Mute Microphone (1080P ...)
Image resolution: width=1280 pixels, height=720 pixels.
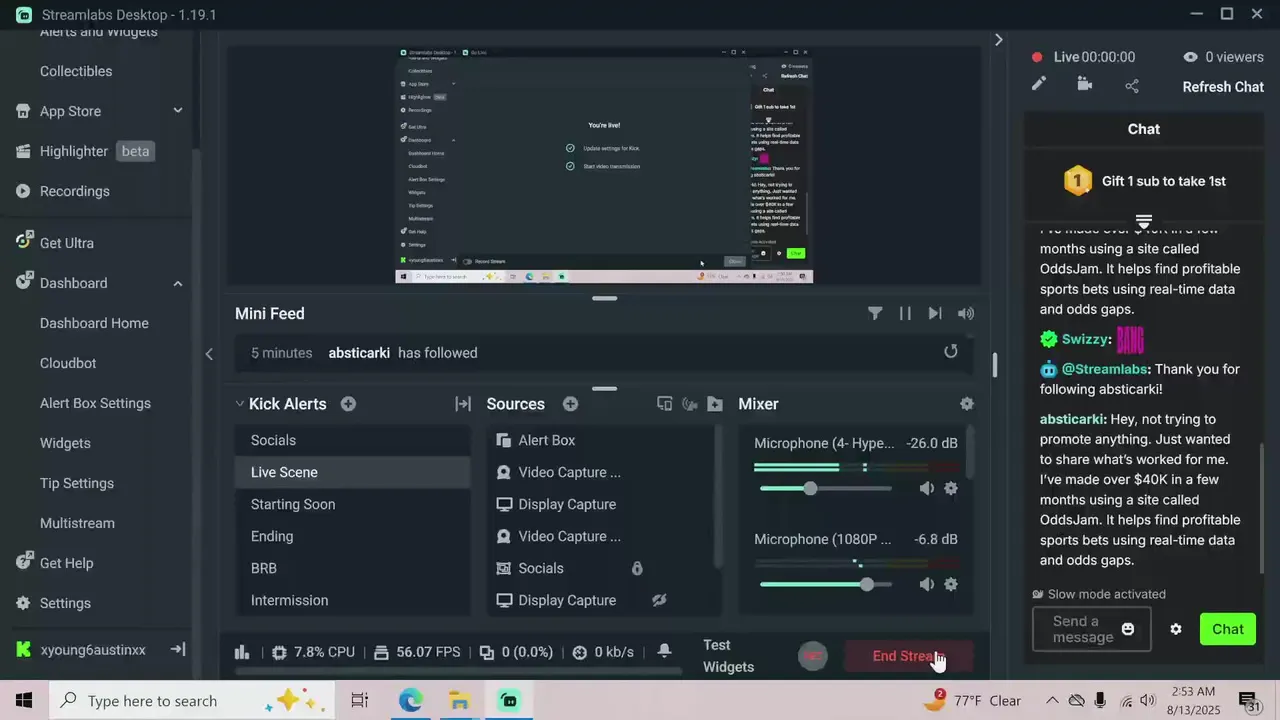927,584
